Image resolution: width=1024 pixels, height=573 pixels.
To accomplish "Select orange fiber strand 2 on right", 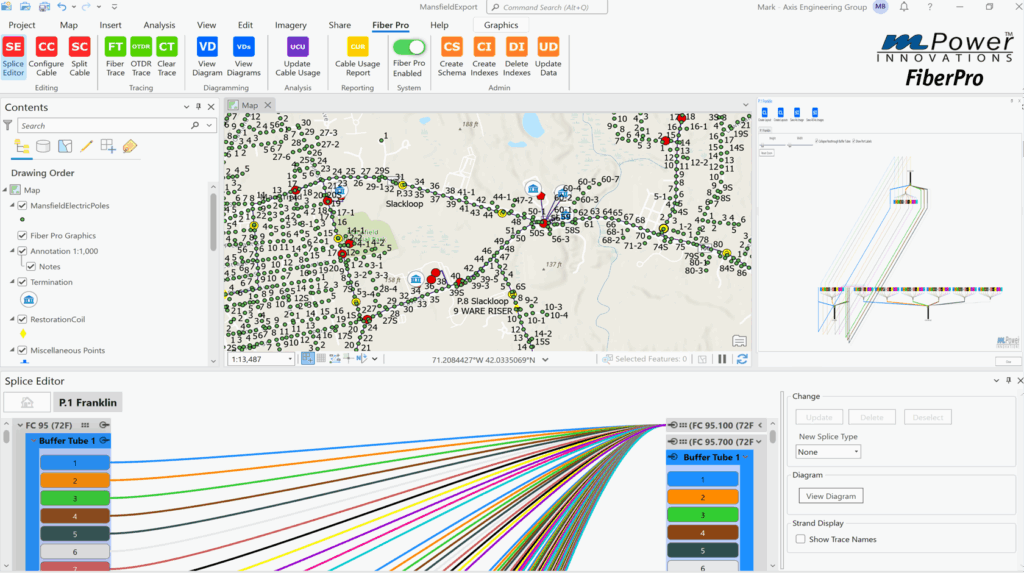I will tap(703, 497).
